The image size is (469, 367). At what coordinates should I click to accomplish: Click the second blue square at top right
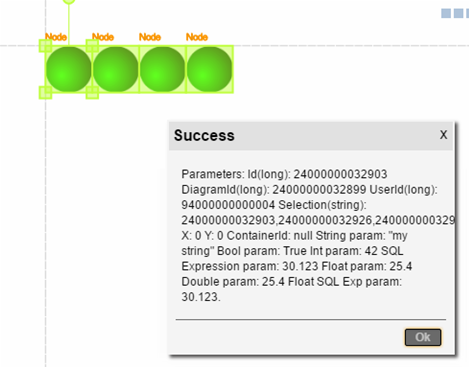[x=458, y=13]
